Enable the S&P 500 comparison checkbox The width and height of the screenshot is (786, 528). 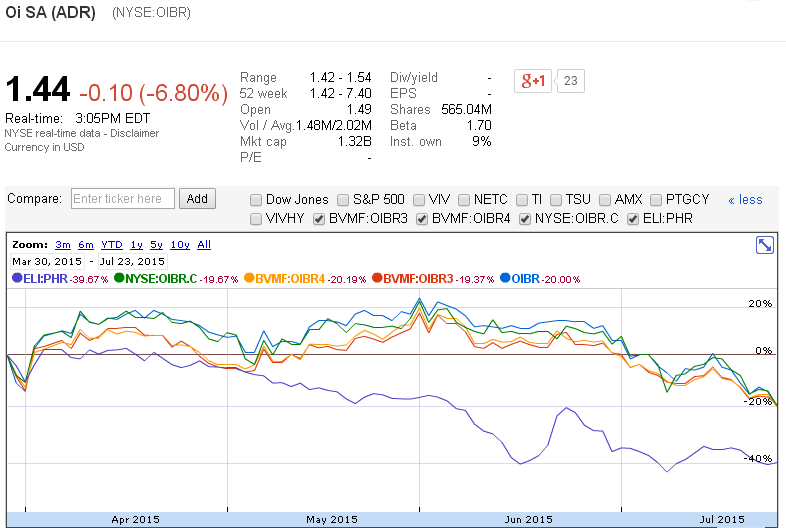click(343, 200)
